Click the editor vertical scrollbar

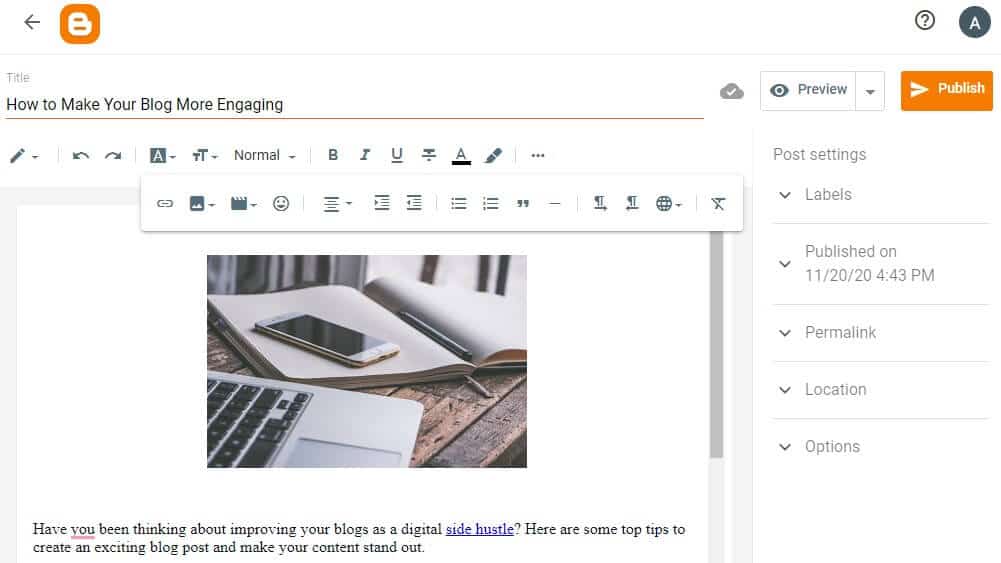(x=716, y=345)
